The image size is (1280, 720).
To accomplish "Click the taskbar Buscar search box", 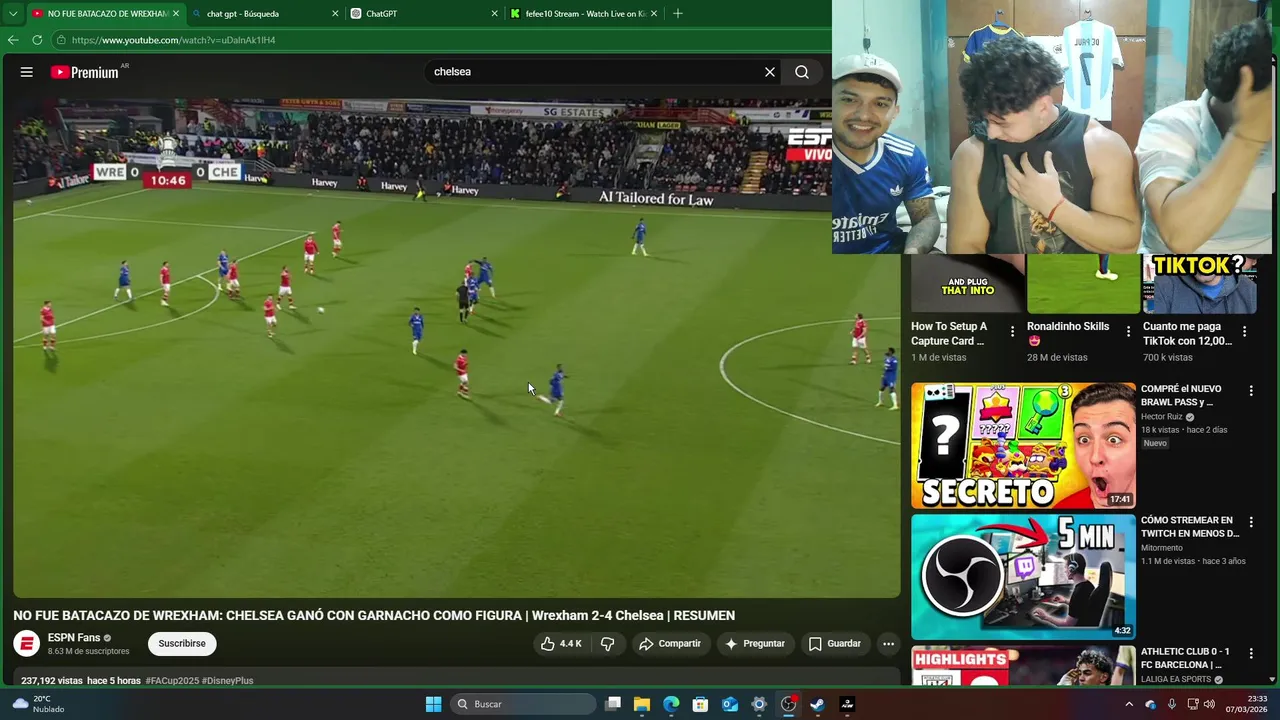I will click(x=523, y=704).
